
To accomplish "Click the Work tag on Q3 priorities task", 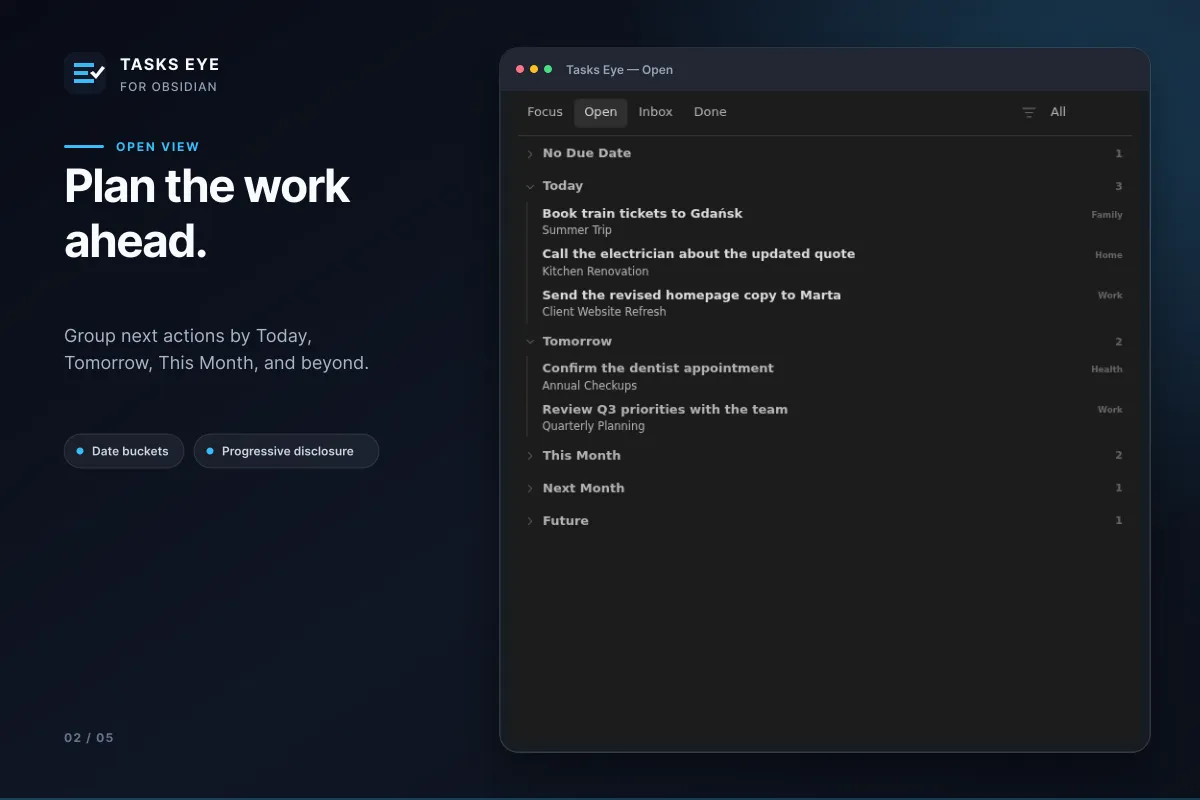I will tap(1110, 409).
